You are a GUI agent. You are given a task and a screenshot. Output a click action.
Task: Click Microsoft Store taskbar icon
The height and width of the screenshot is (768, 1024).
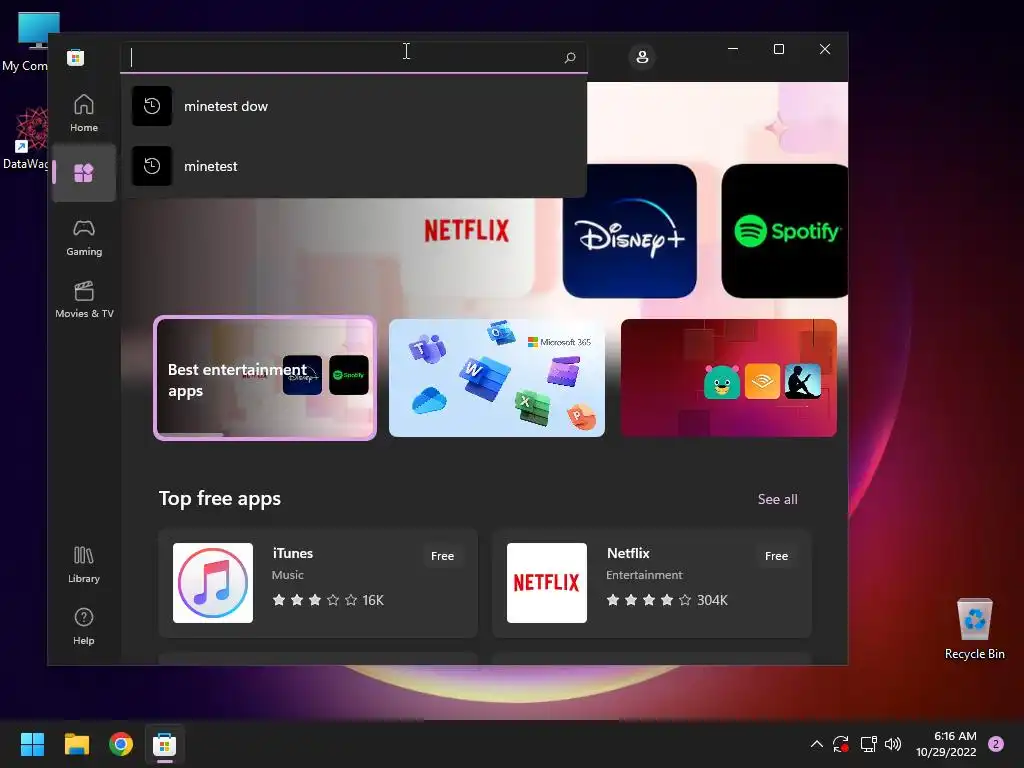165,744
